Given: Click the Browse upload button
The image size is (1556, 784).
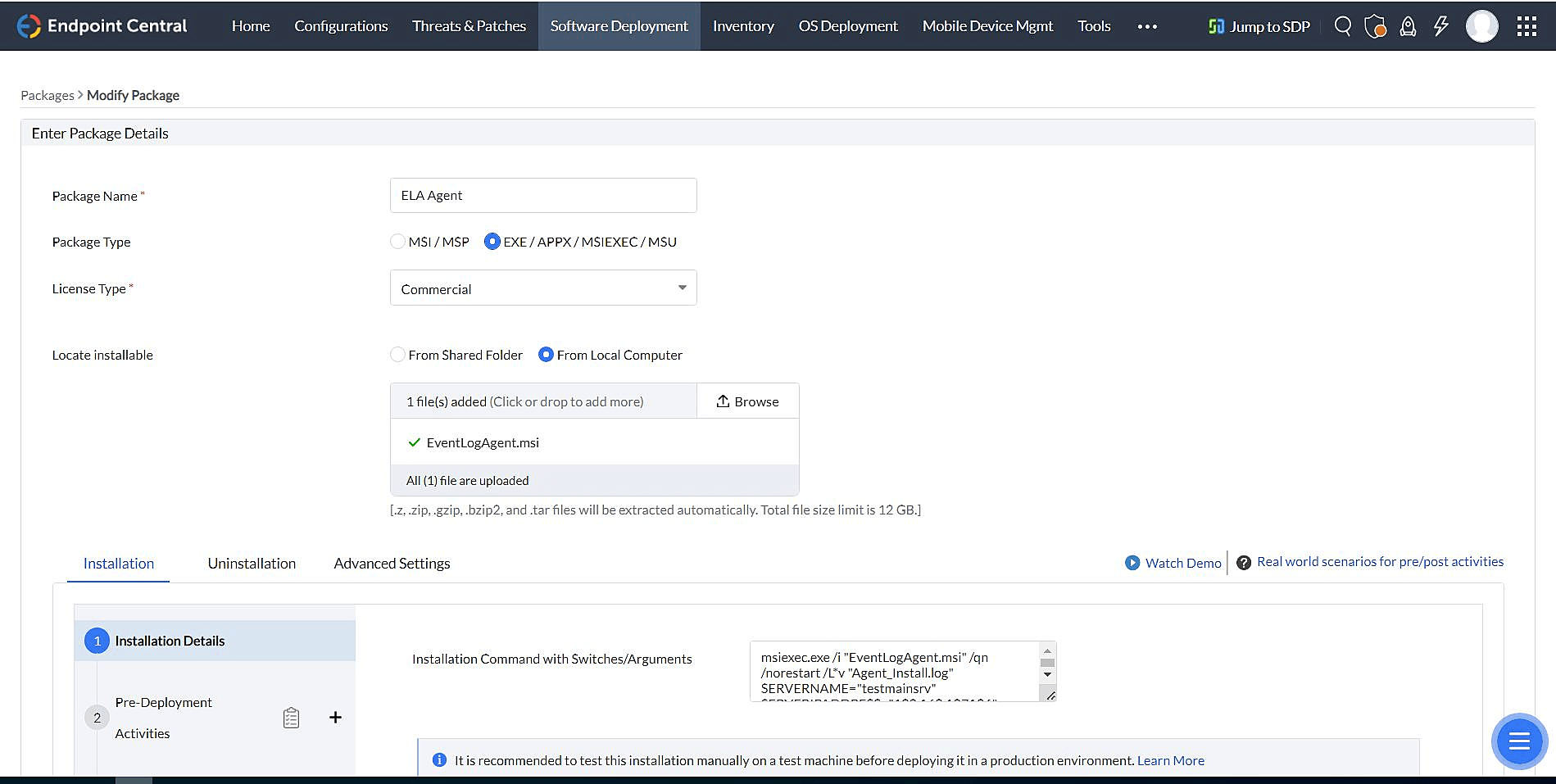Looking at the screenshot, I should coord(747,401).
